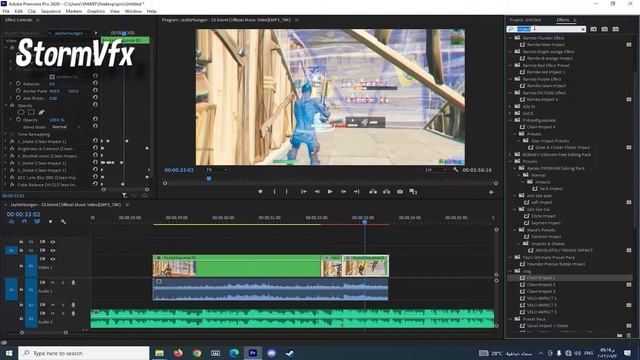Add a marker in program monitor
The height and width of the screenshot is (360, 640).
point(260,191)
